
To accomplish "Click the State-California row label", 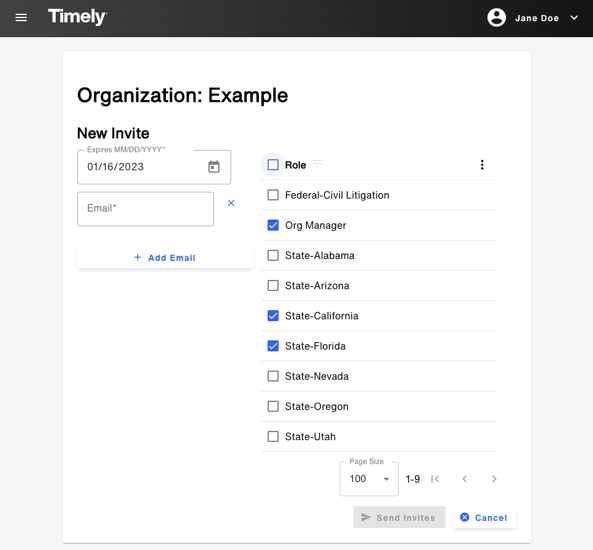I will [321, 316].
